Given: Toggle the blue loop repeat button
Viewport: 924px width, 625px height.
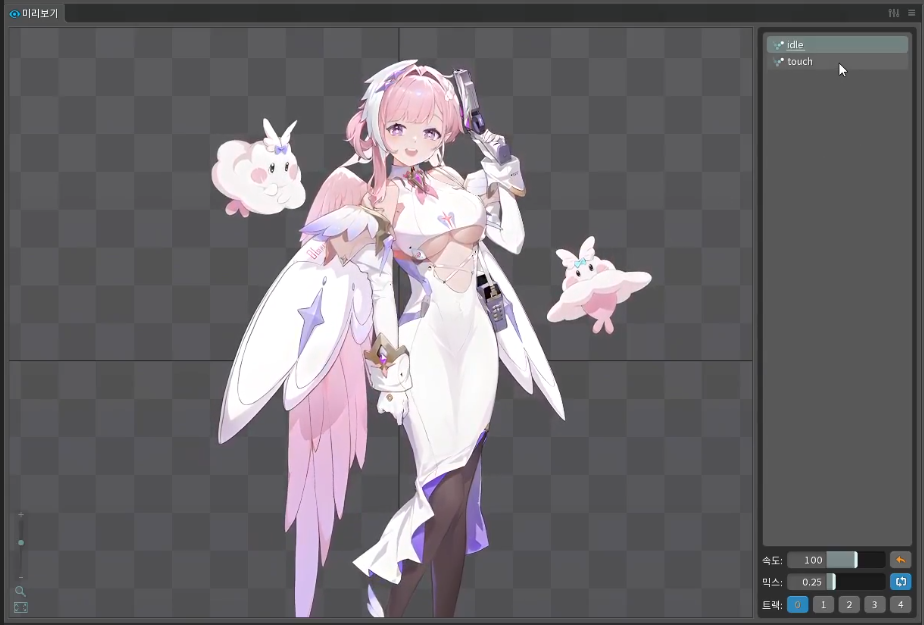Looking at the screenshot, I should click(x=900, y=582).
